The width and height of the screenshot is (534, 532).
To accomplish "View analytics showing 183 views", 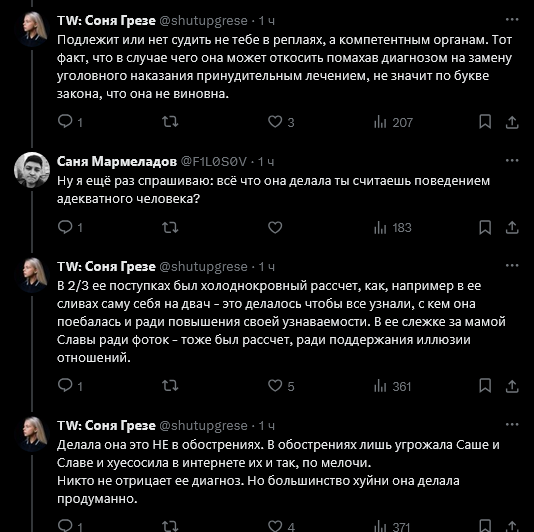I will click(x=393, y=228).
